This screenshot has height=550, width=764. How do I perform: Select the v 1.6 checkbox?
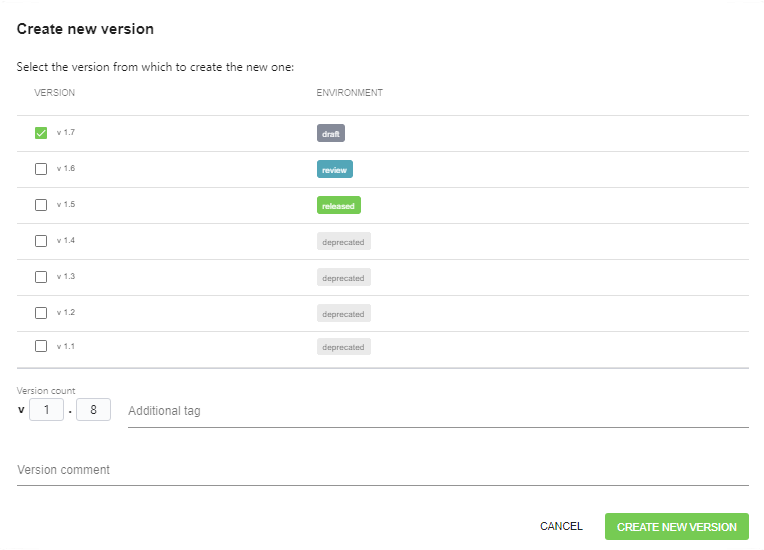pos(41,169)
